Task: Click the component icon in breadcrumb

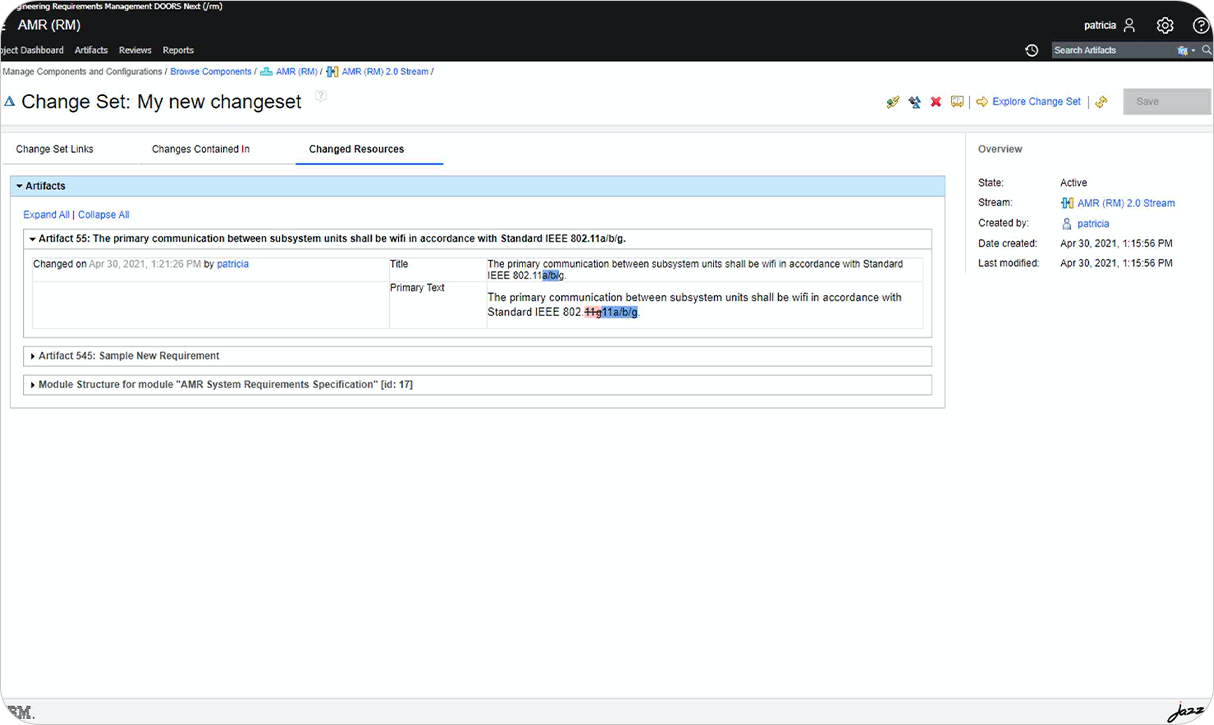Action: click(266, 72)
